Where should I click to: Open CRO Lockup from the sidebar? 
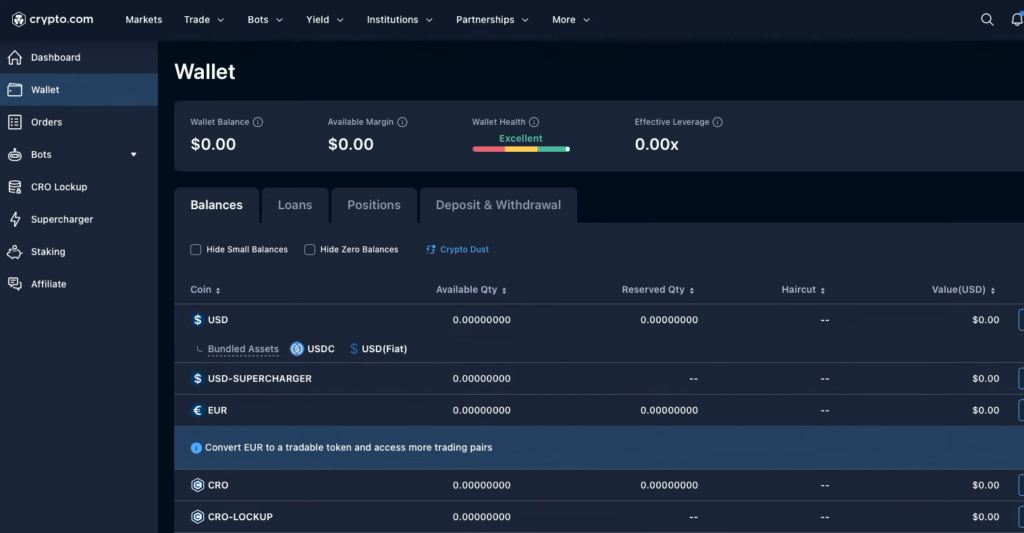pyautogui.click(x=78, y=187)
